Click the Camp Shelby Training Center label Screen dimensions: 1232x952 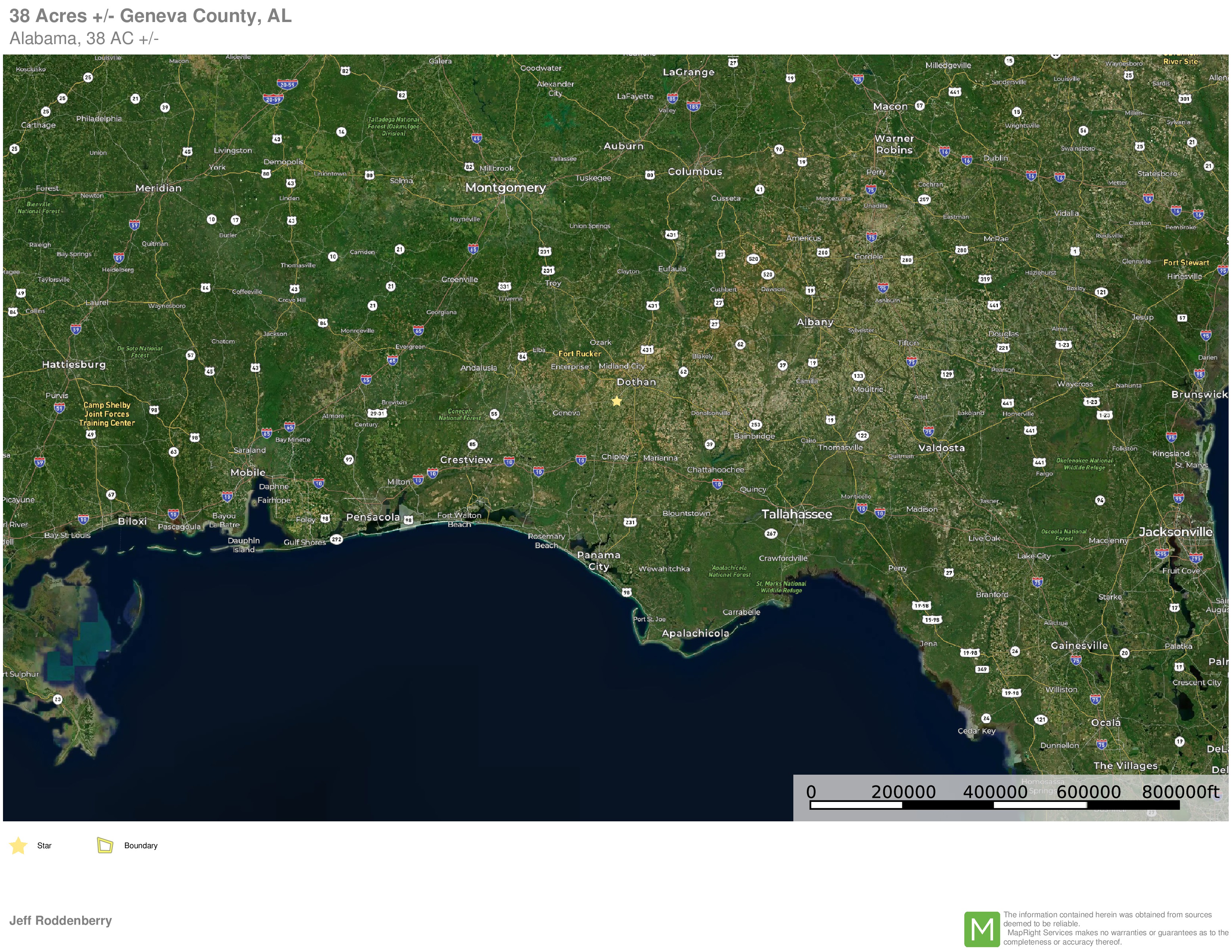click(107, 414)
